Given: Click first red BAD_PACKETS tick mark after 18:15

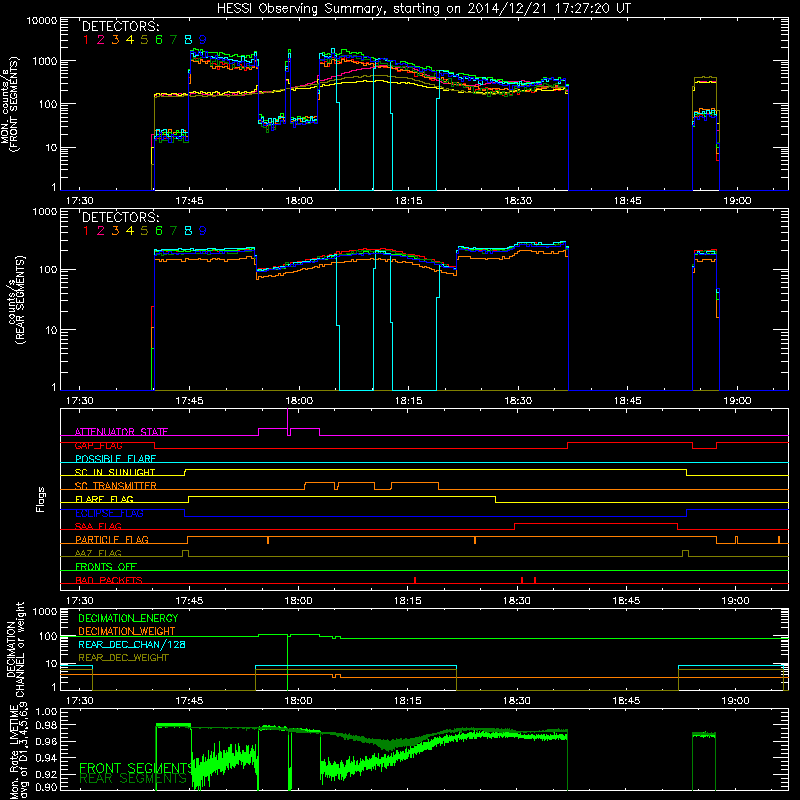Looking at the screenshot, I should click(415, 580).
